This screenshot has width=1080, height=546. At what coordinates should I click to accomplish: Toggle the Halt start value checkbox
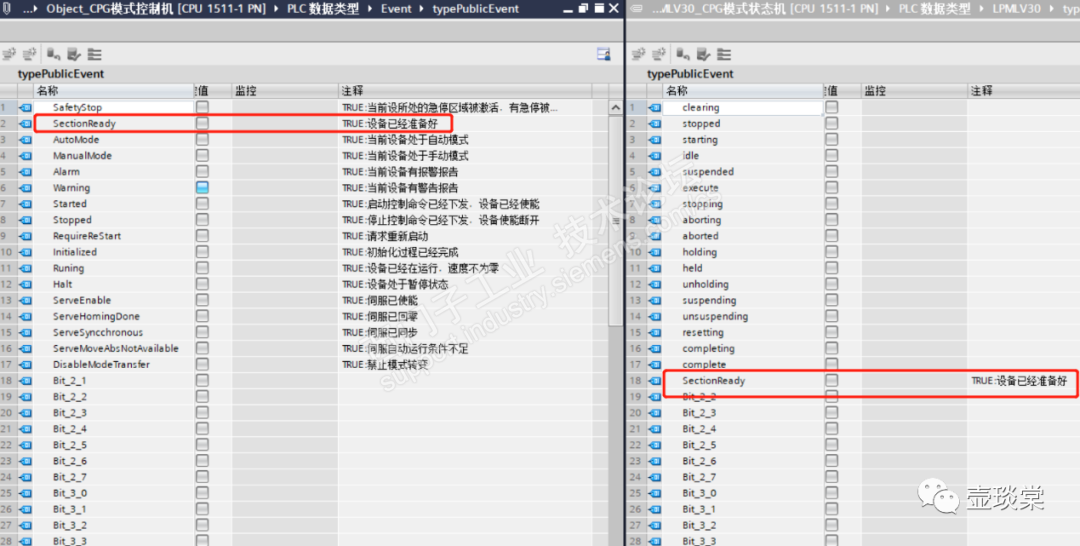pos(202,284)
